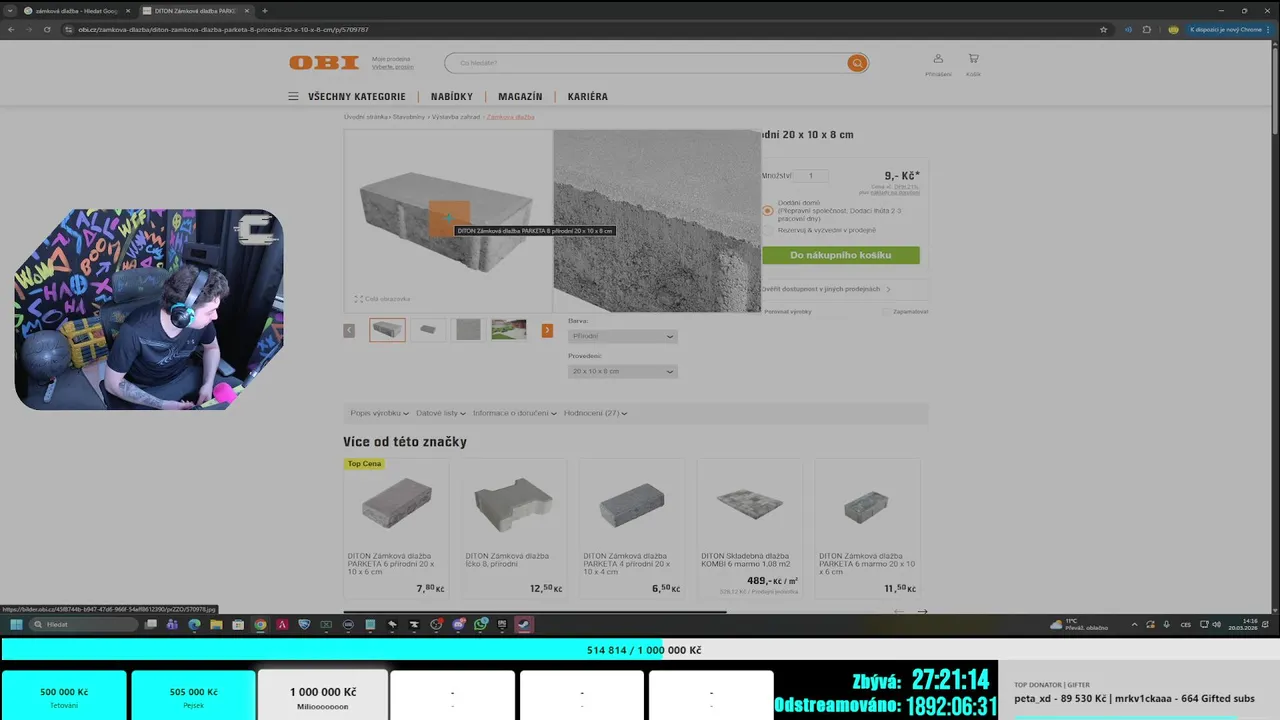Viewport: 1280px width, 720px height.
Task: Expand Ověřit dostupnost v jiných prodejnách
Action: coord(826,289)
